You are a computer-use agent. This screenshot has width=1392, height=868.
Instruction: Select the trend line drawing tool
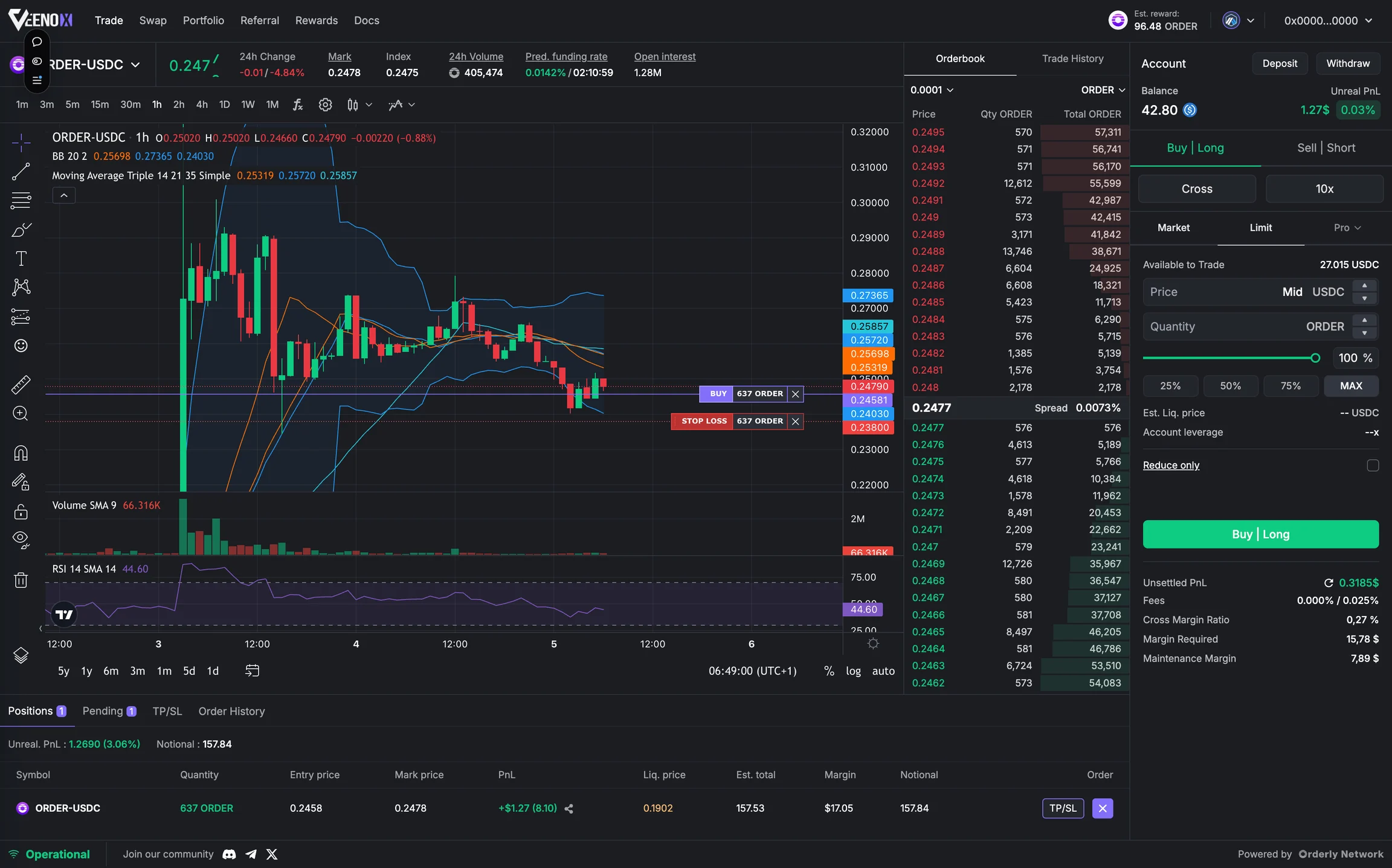[x=21, y=172]
